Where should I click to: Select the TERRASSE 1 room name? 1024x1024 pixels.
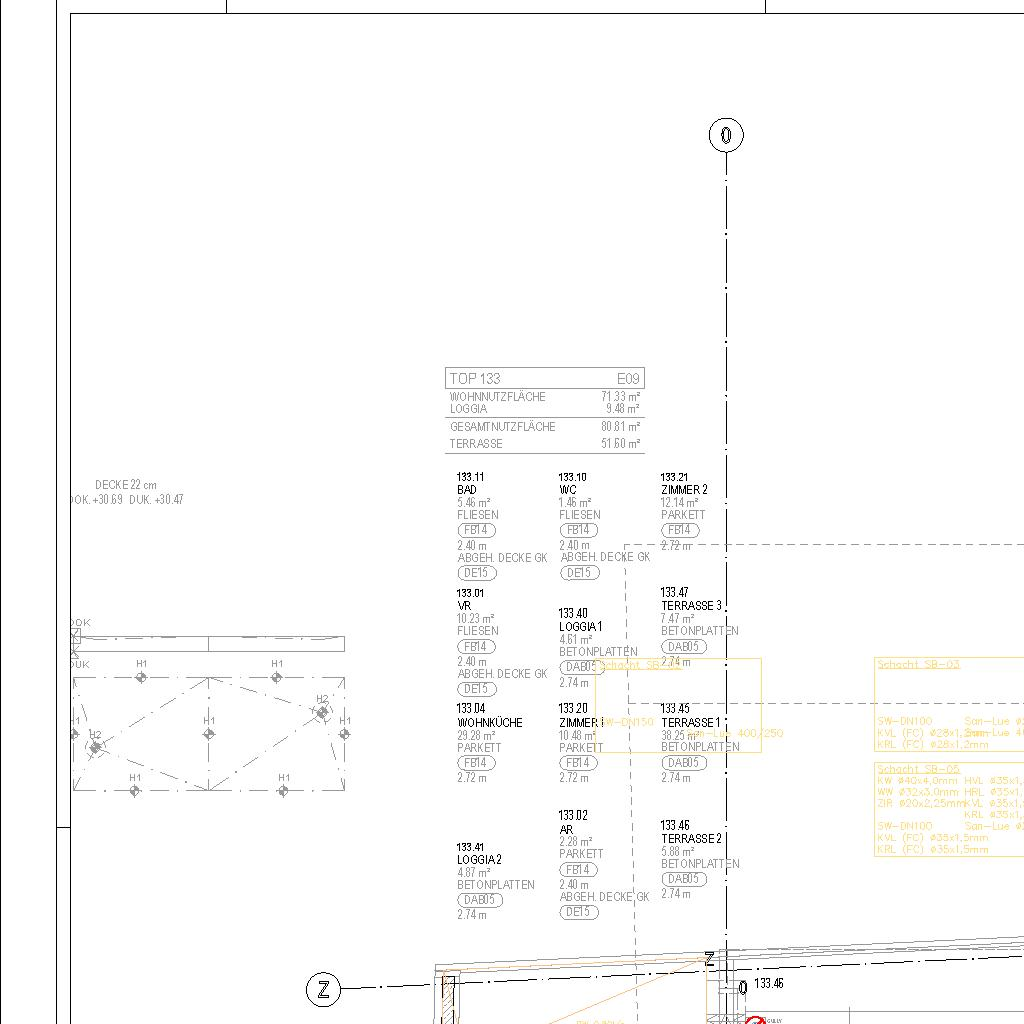tap(691, 722)
